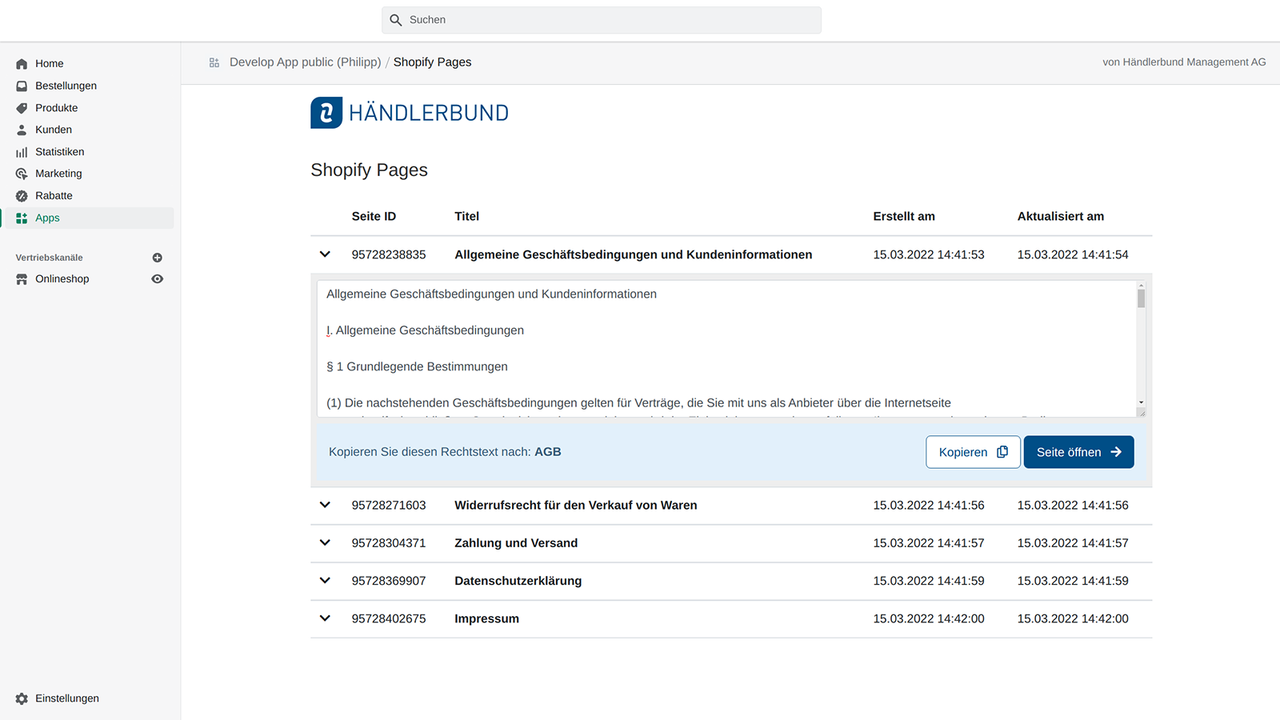1280x720 pixels.
Task: Select the Shopify Pages breadcrumb
Action: 432,61
